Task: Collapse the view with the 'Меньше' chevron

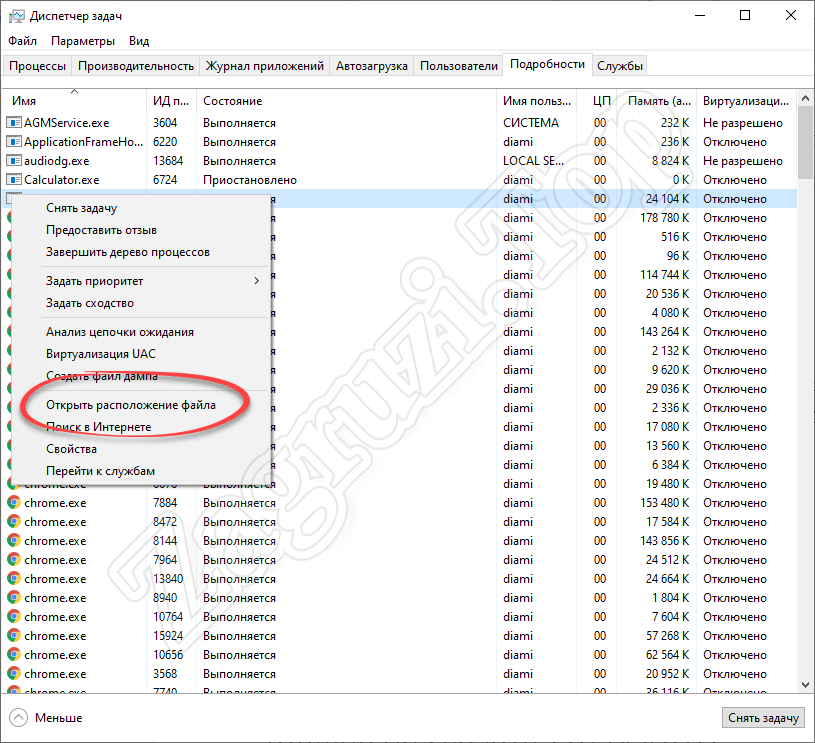Action: (x=19, y=717)
